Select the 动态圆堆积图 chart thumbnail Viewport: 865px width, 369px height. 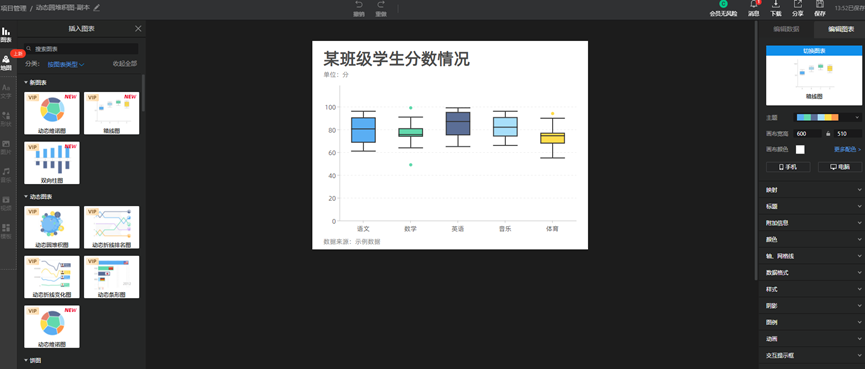pos(52,227)
